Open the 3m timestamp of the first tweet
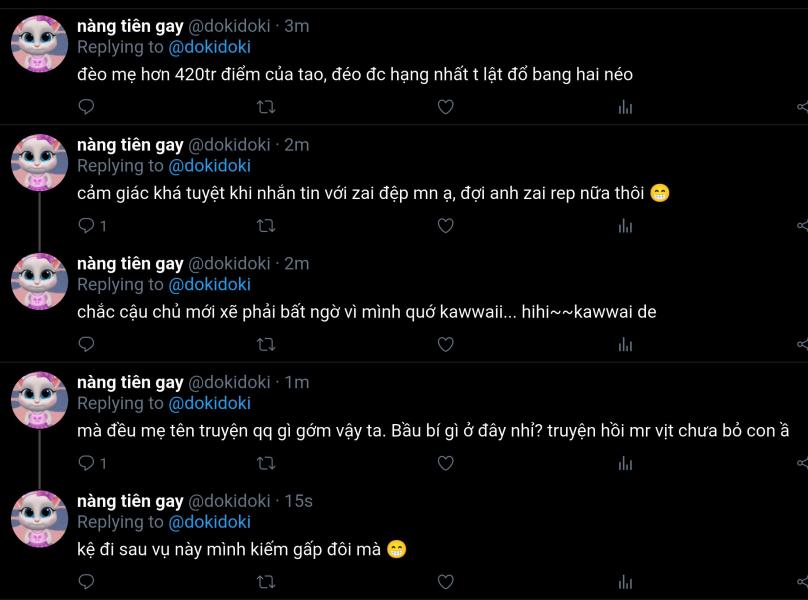The height and width of the screenshot is (600, 808). coord(297,26)
